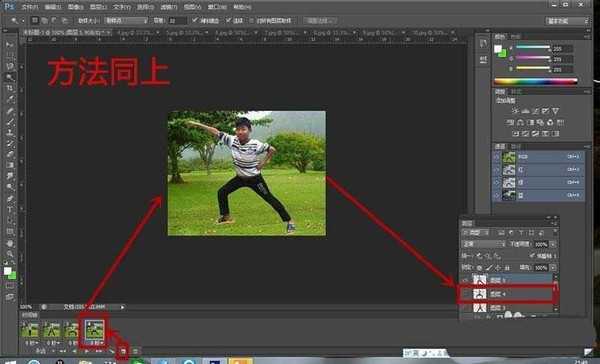The image size is (600, 364).
Task: Add a Photo Filter adjustment layer
Action: click(540, 122)
